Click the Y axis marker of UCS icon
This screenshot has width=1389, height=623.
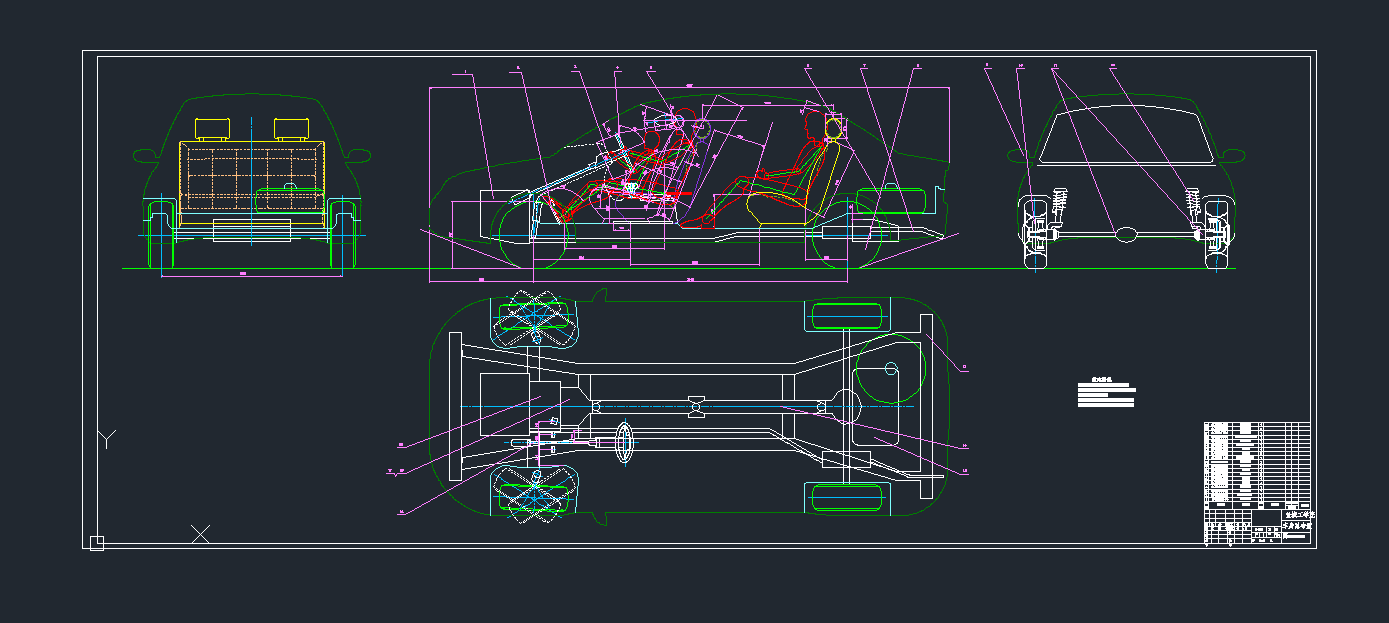(107, 438)
